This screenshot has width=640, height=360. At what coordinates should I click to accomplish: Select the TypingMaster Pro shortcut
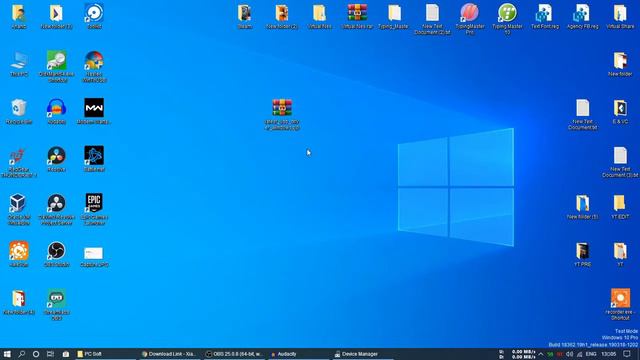pyautogui.click(x=470, y=19)
